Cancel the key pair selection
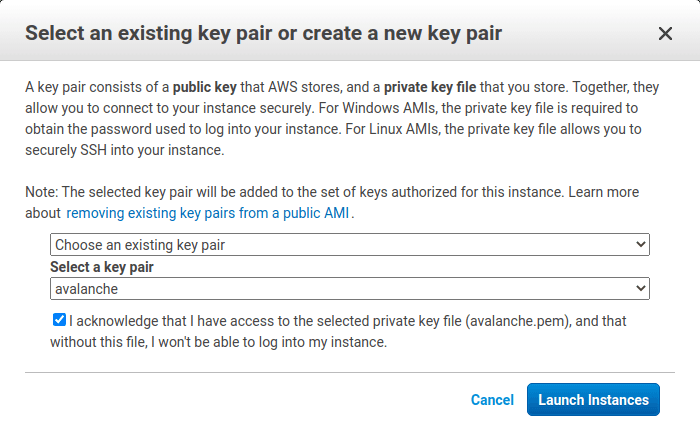Image resolution: width=700 pixels, height=433 pixels. pyautogui.click(x=492, y=400)
